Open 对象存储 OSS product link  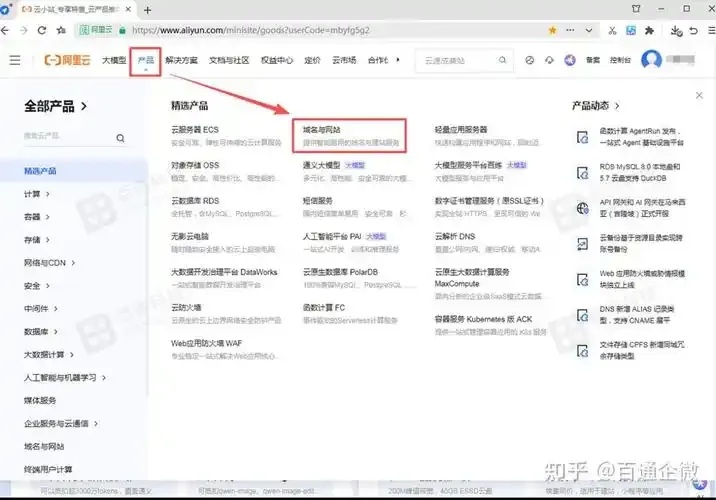195,165
